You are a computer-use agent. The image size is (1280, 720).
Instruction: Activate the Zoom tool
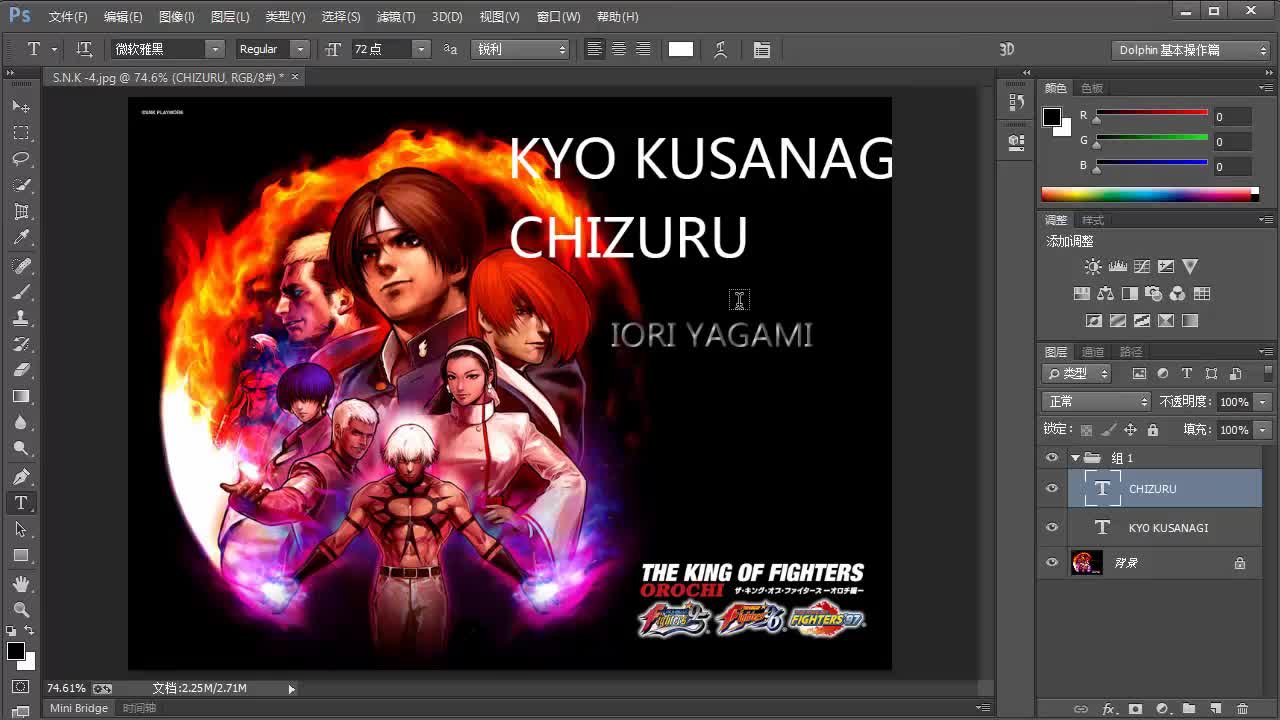(20, 607)
